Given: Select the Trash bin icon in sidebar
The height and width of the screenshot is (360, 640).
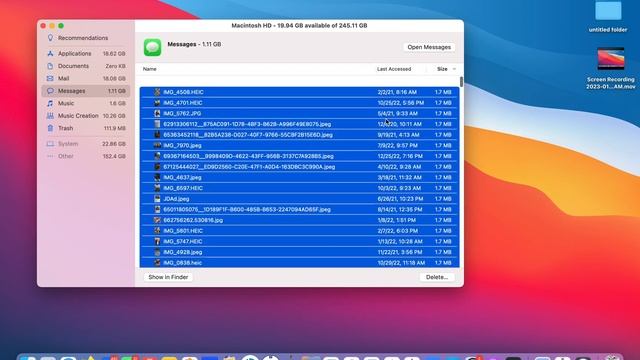Looking at the screenshot, I should click(50, 128).
